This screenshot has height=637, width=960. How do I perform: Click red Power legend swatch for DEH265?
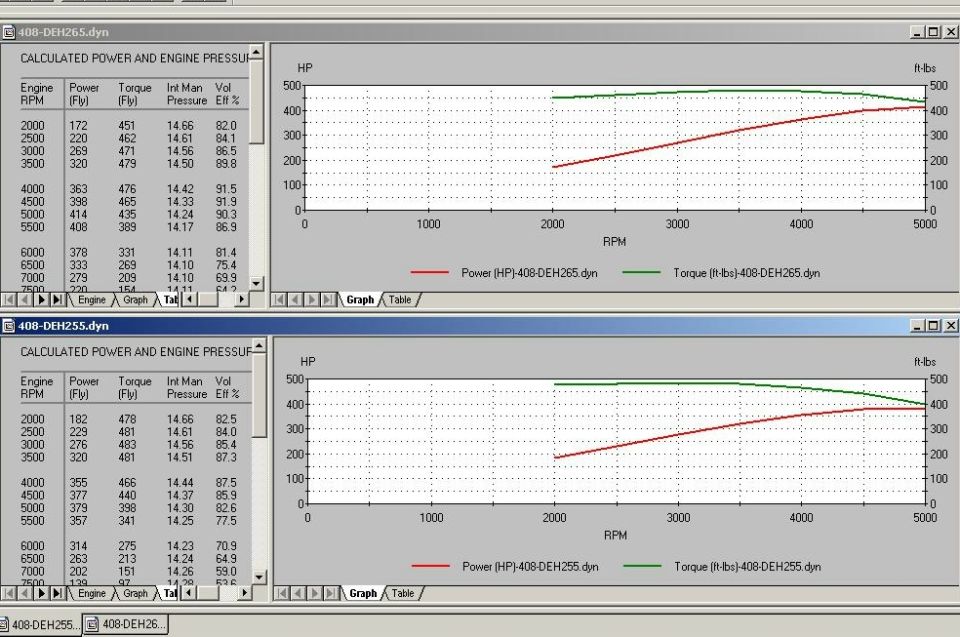pos(430,273)
